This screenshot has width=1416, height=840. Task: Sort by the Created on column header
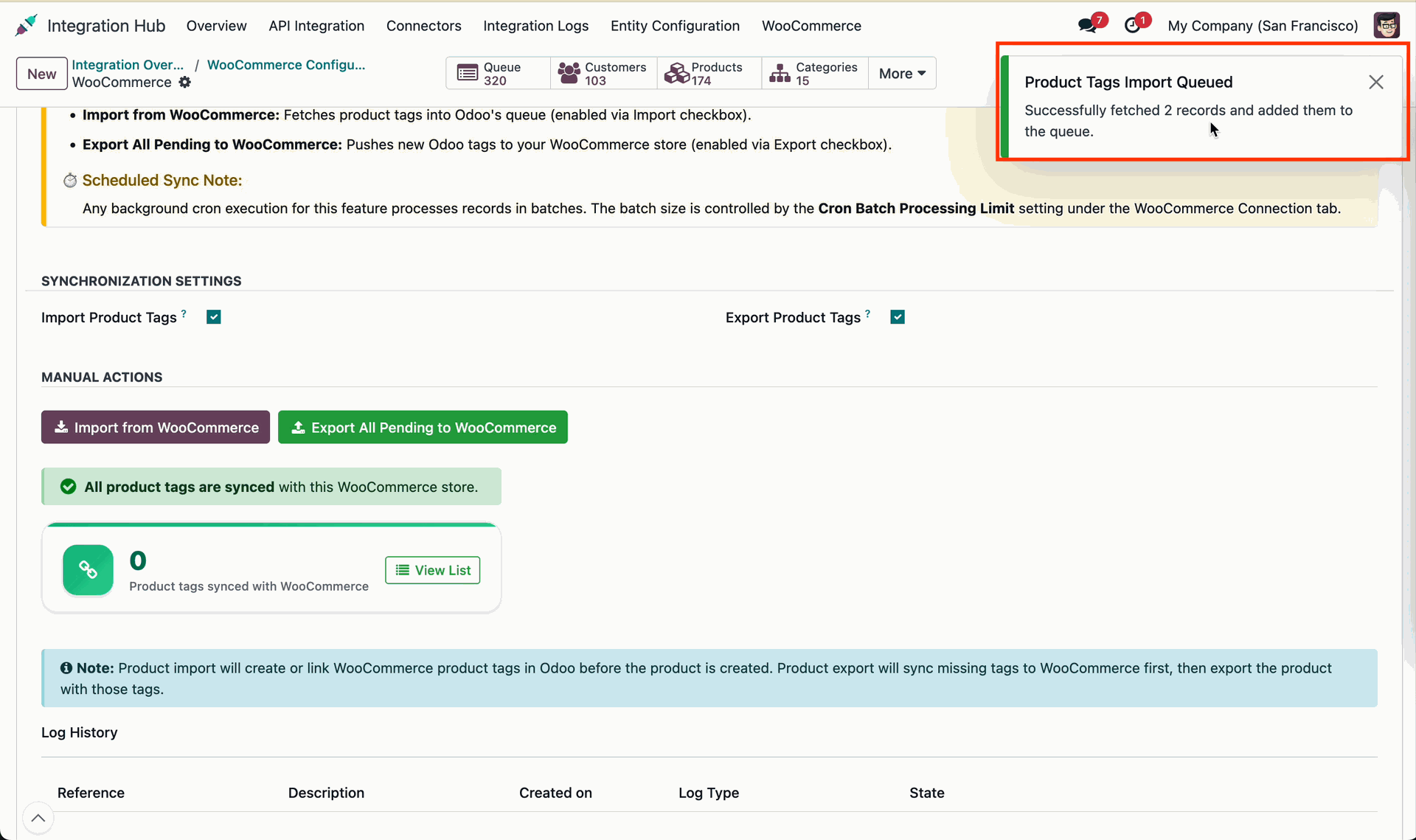coord(555,793)
